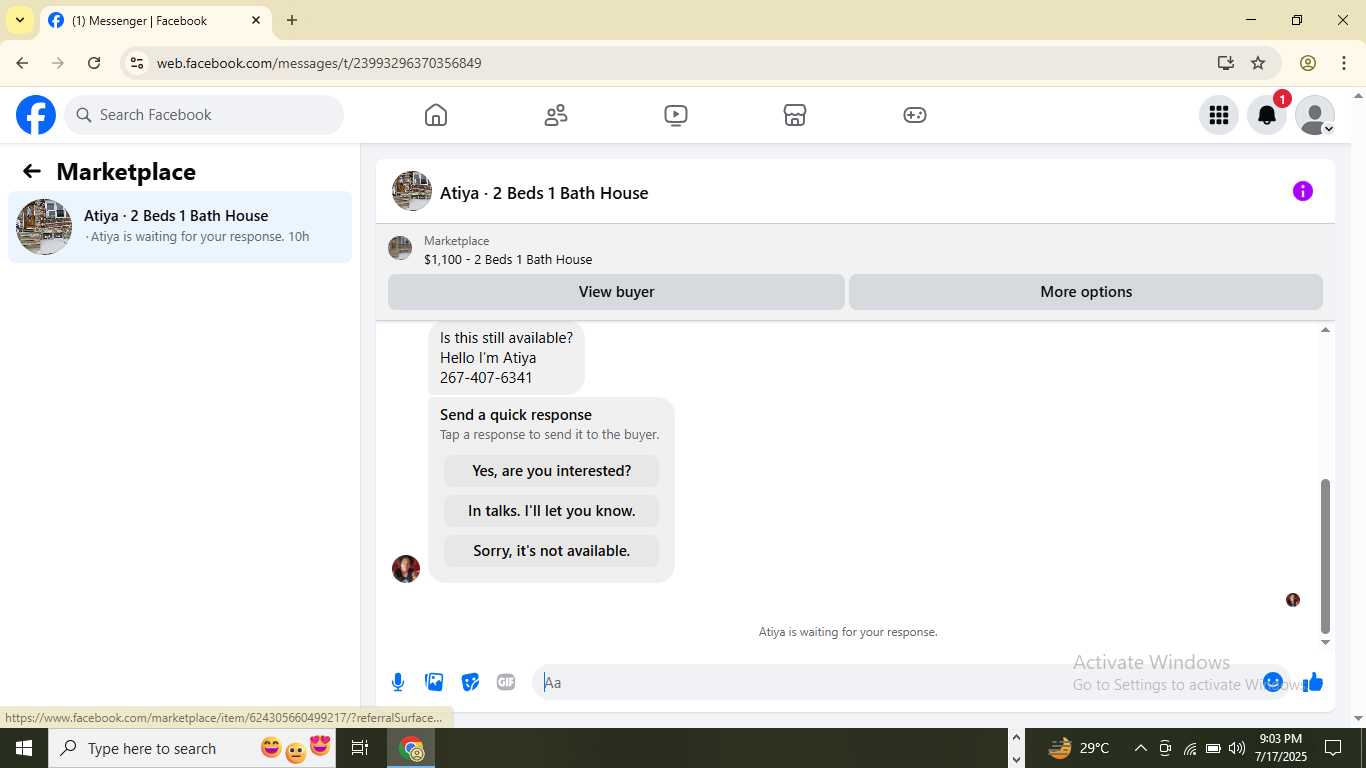
Task: Attach a photo with the image icon
Action: pyautogui.click(x=434, y=682)
